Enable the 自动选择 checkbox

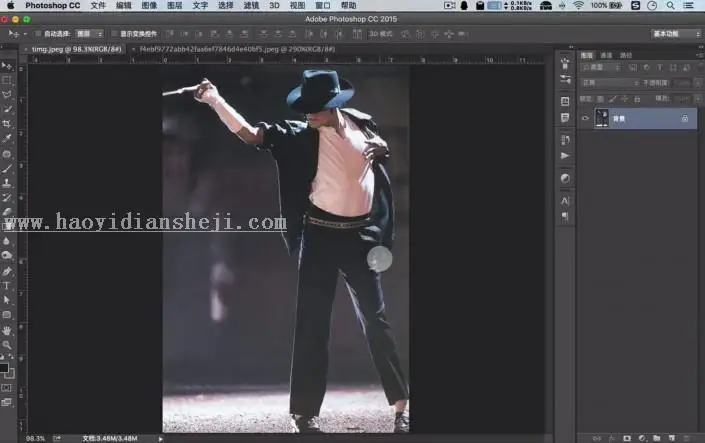pos(38,34)
